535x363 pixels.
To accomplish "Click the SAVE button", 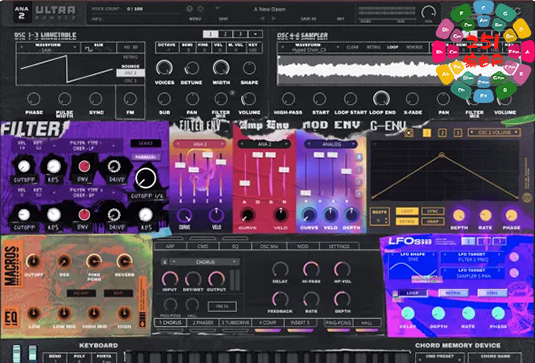I will click(x=223, y=19).
